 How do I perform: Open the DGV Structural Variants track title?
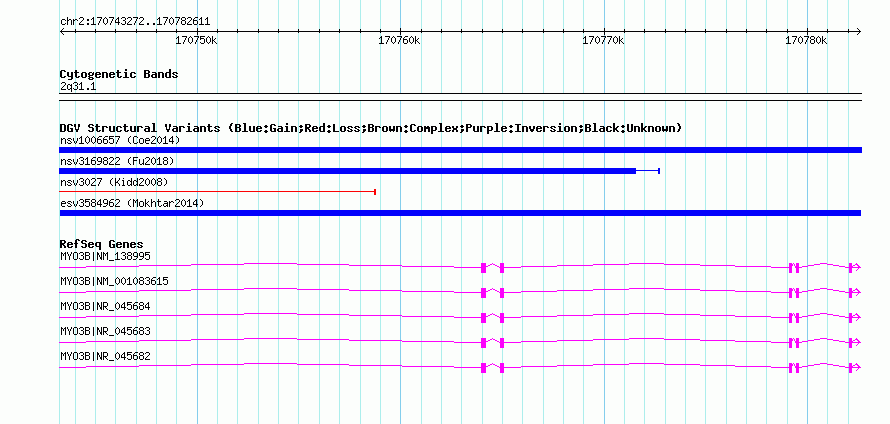(371, 128)
